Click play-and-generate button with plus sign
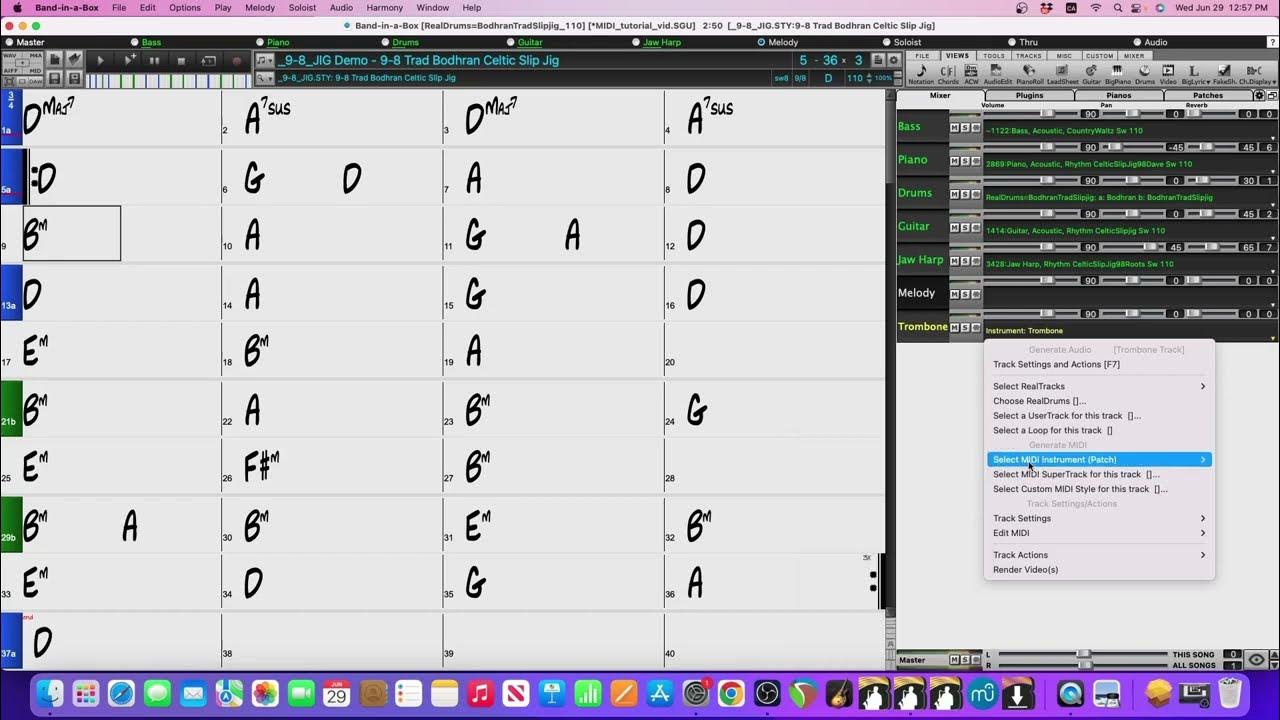1280x720 pixels. pos(127,60)
